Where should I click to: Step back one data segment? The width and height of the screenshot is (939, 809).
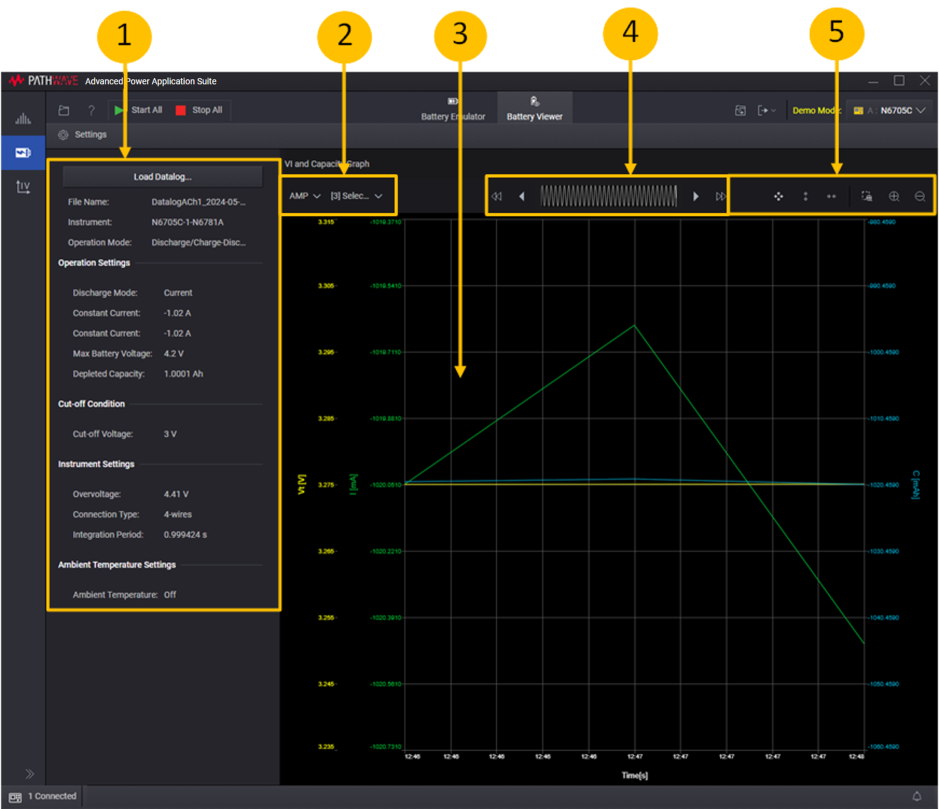522,196
